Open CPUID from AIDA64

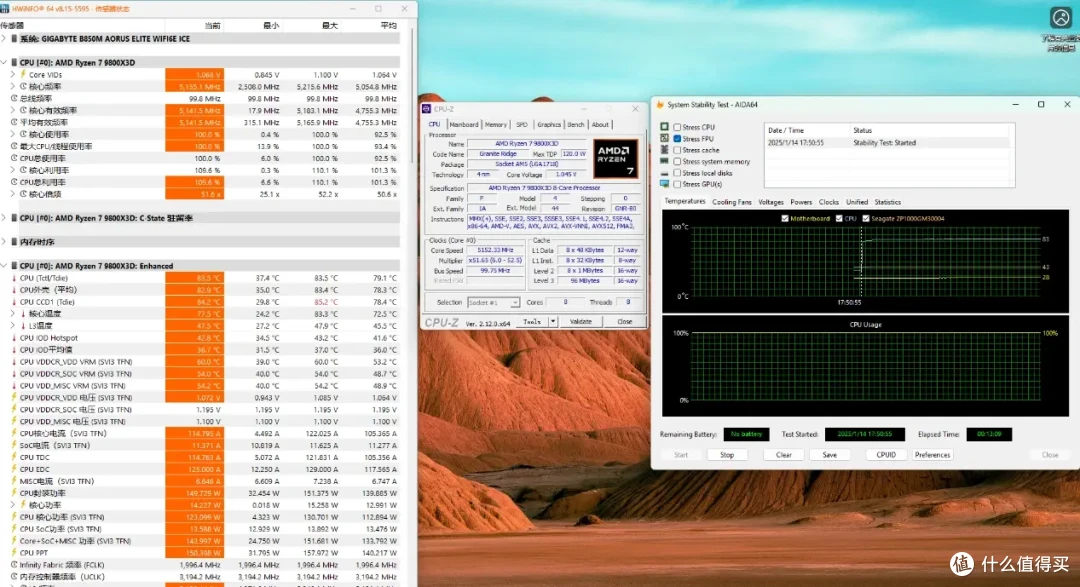[886, 455]
